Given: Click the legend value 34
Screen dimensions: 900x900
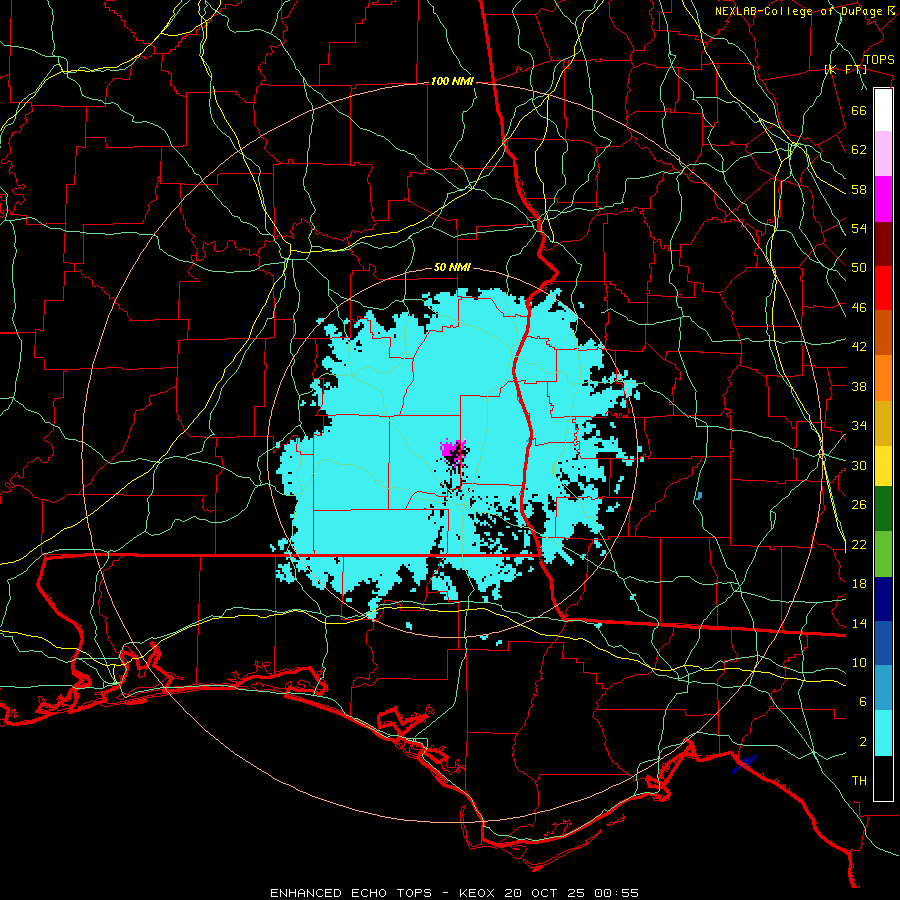Looking at the screenshot, I should tap(859, 426).
